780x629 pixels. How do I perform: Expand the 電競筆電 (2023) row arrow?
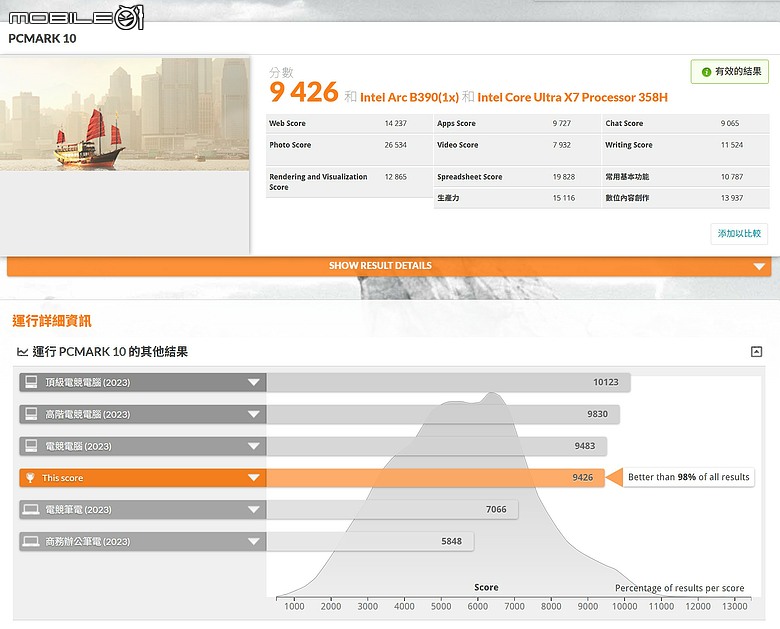pyautogui.click(x=254, y=510)
